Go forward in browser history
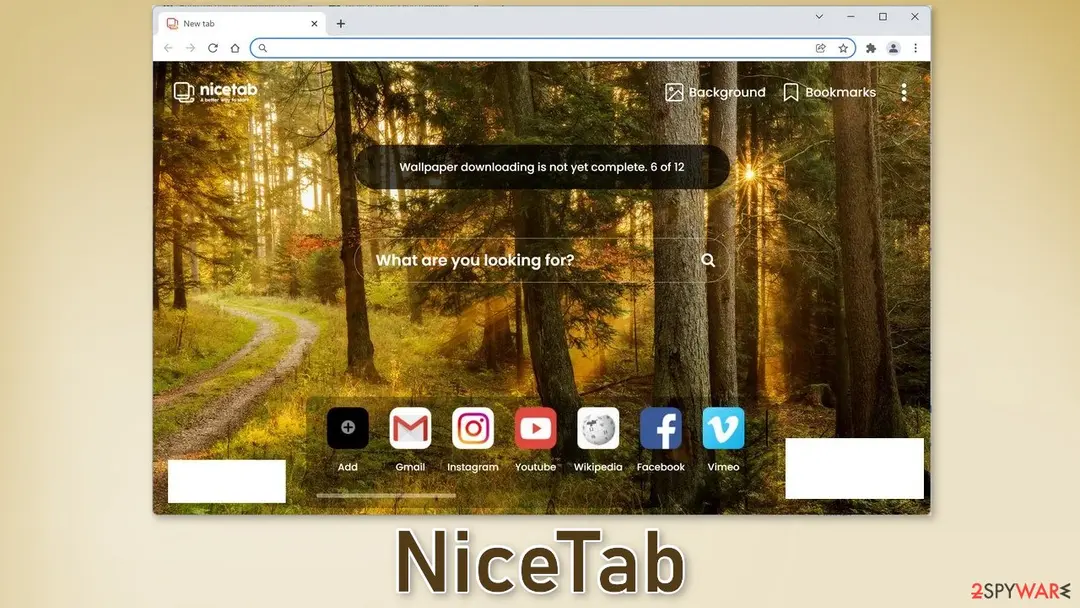This screenshot has height=608, width=1080. point(191,48)
